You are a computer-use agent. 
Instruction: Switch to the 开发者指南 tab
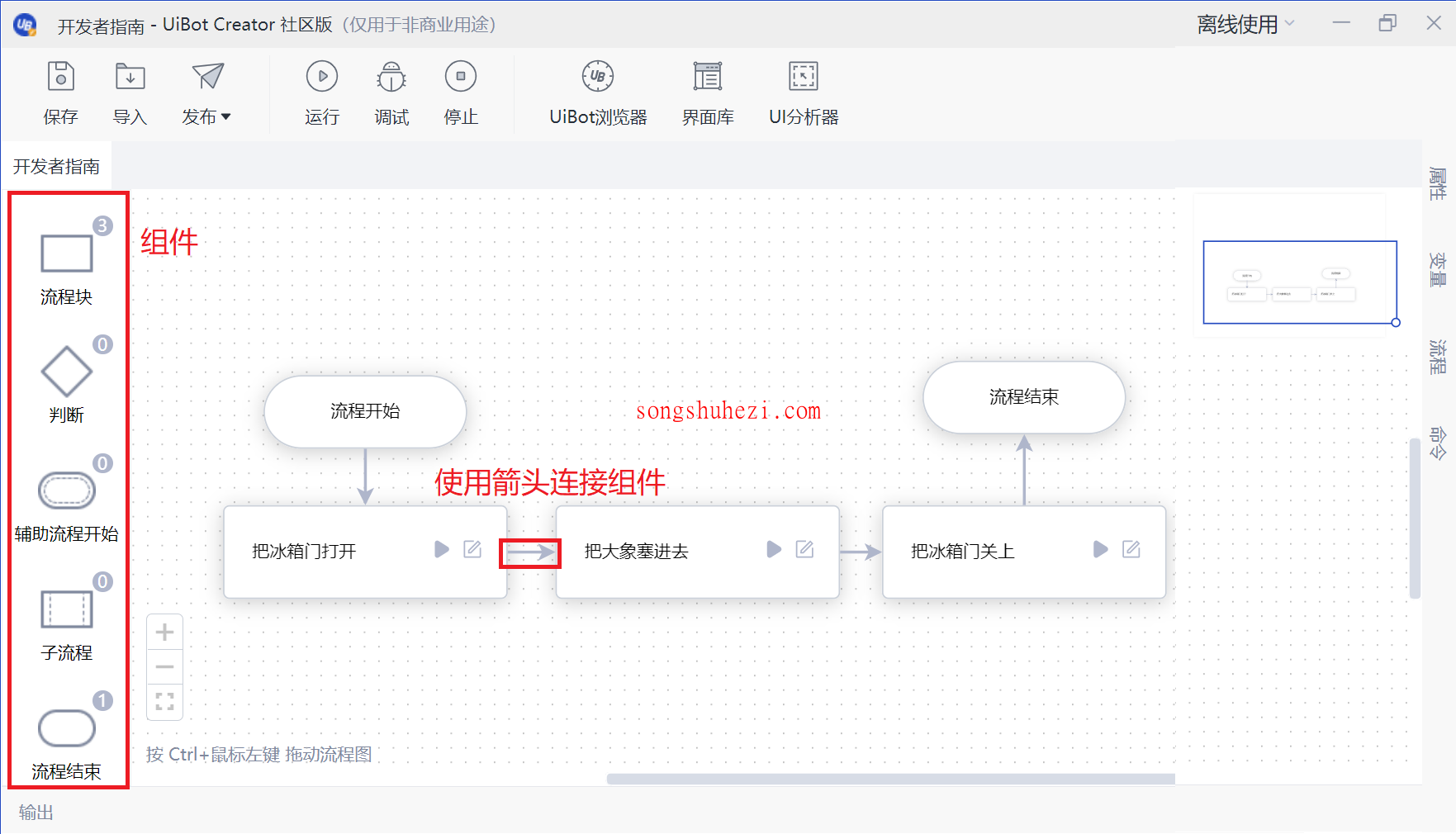56,167
